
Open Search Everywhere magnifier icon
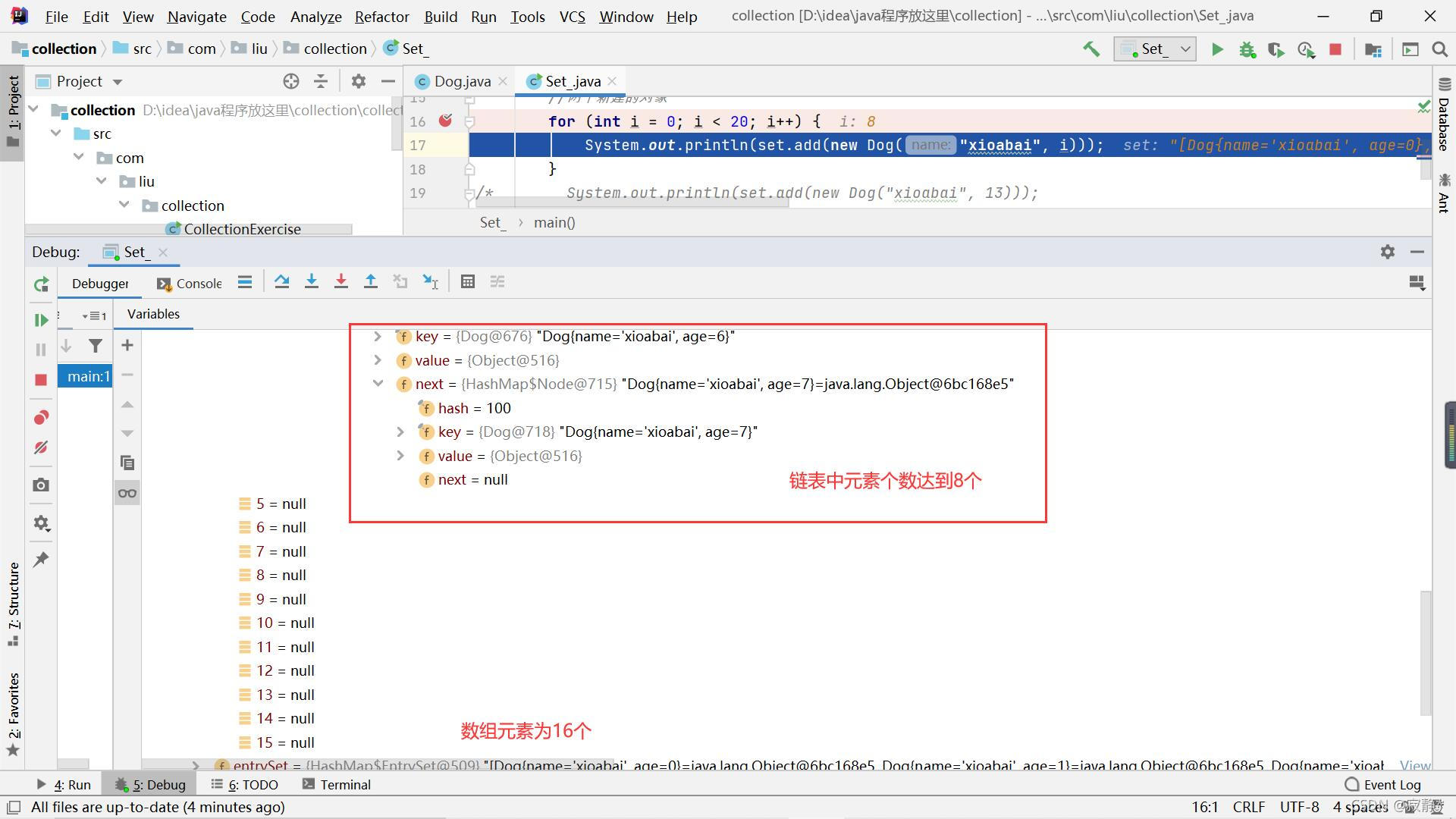tap(1439, 49)
